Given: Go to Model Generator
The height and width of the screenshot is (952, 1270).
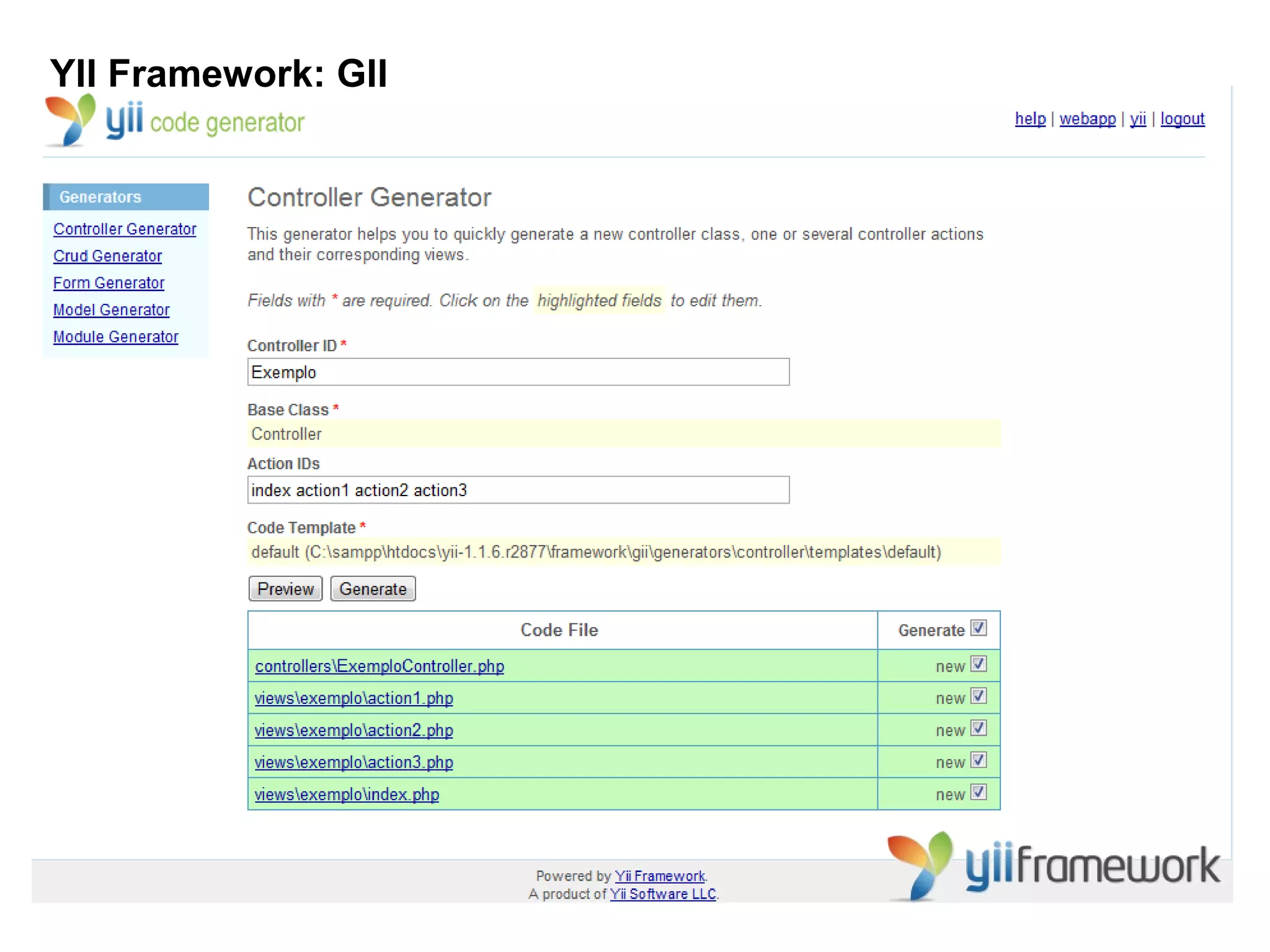Looking at the screenshot, I should (111, 309).
